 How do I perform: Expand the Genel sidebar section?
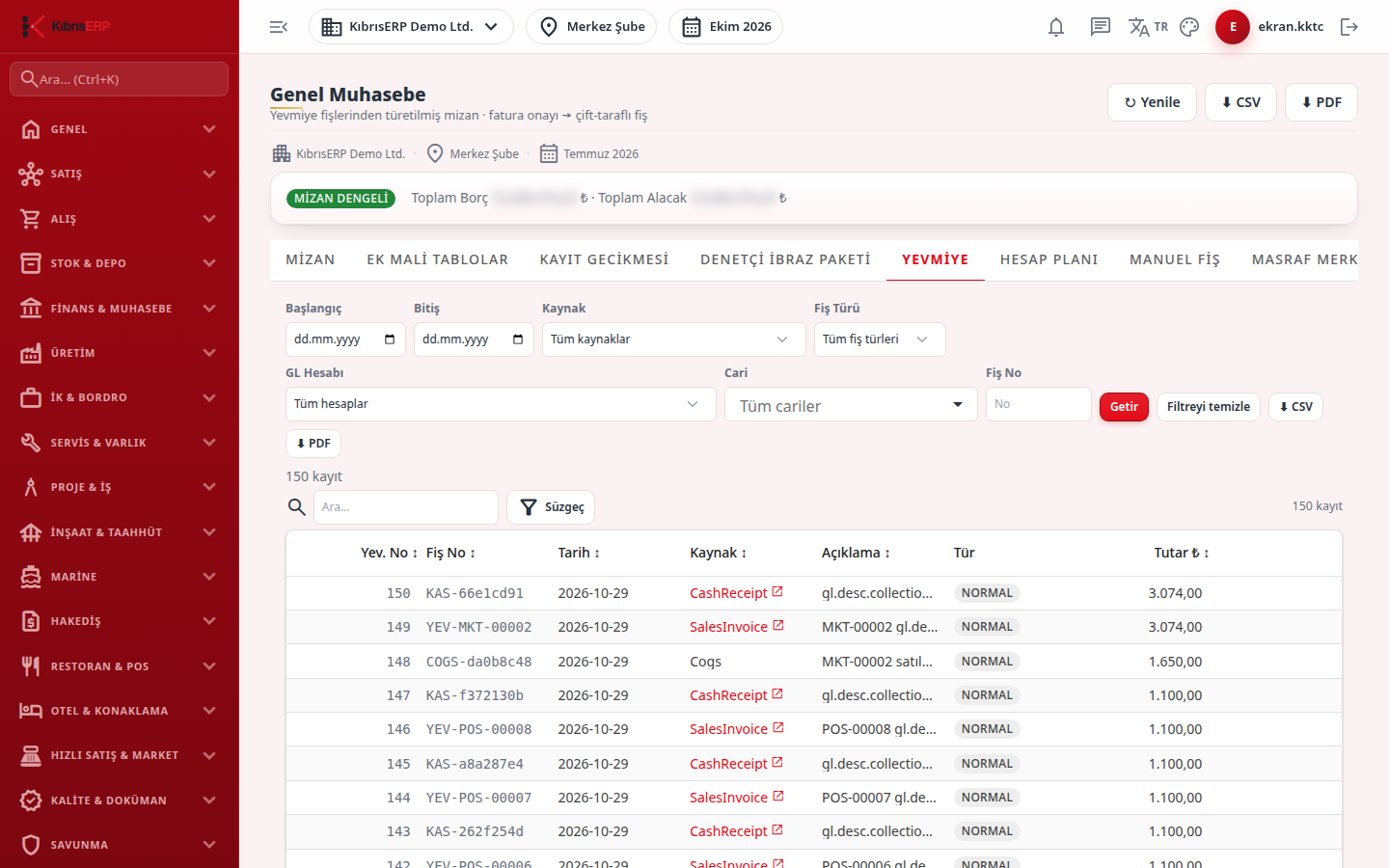(x=120, y=129)
